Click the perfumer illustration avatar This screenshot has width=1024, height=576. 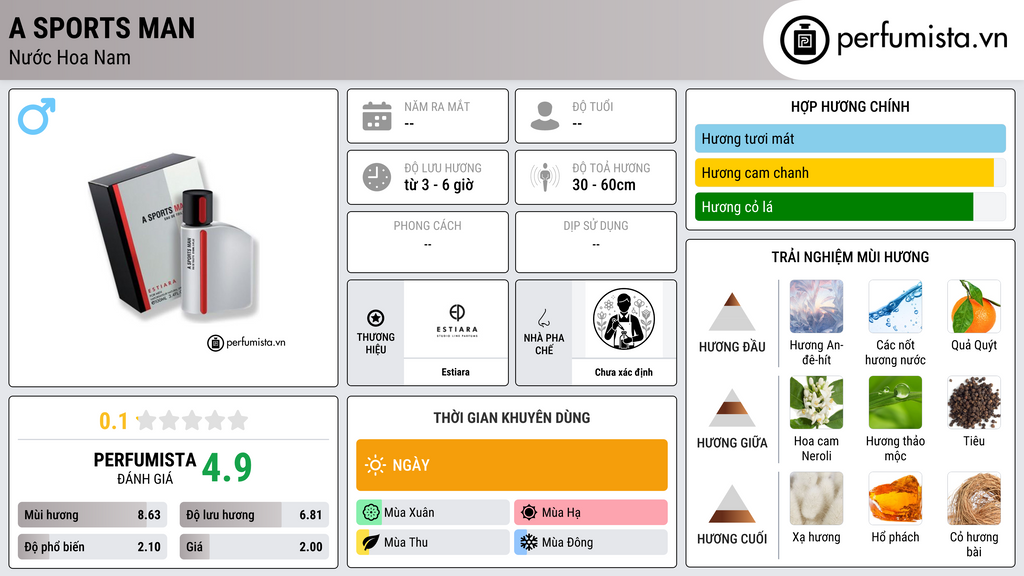tap(624, 319)
